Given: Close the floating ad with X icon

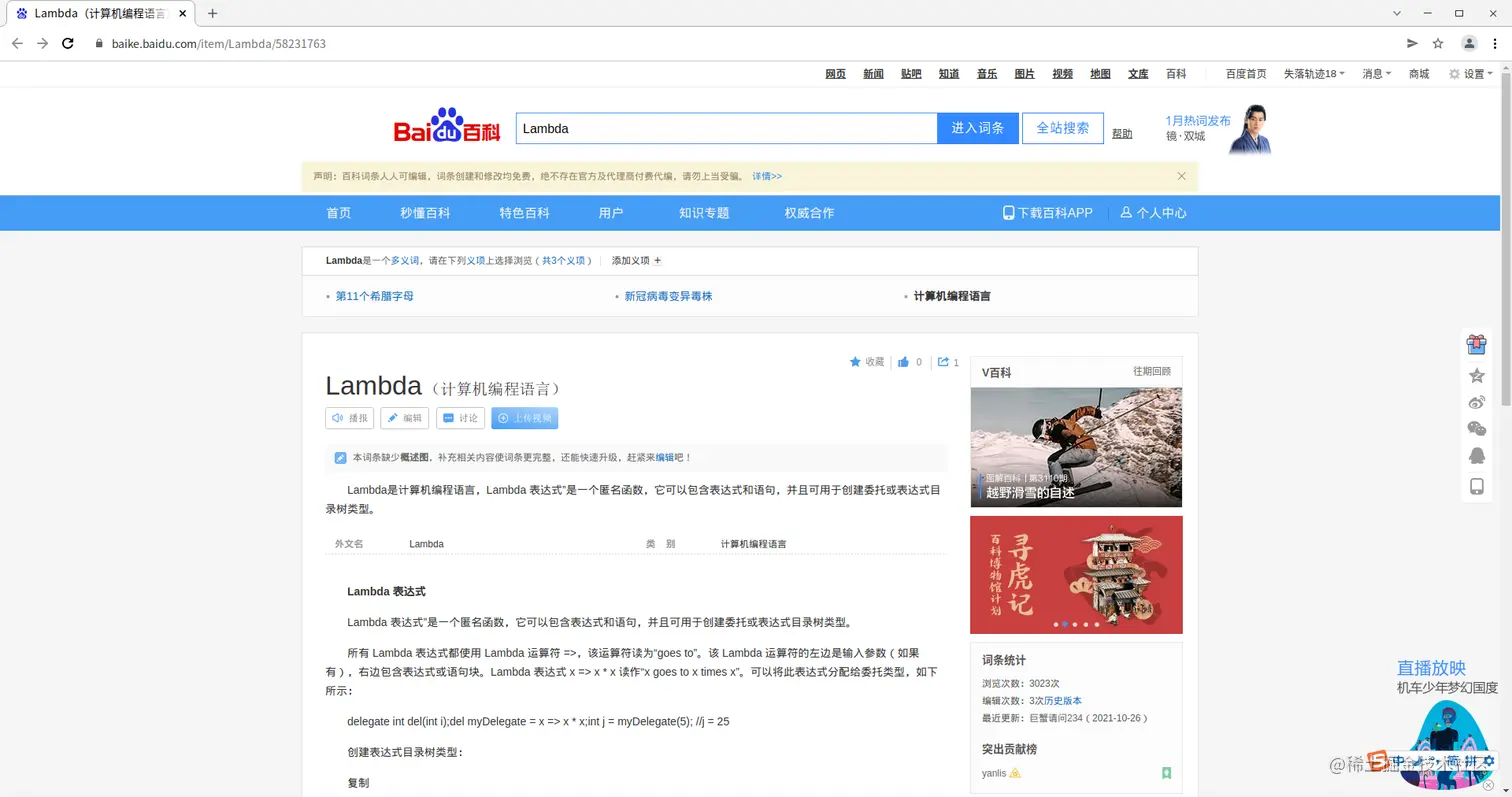Looking at the screenshot, I should pyautogui.click(x=1486, y=785).
